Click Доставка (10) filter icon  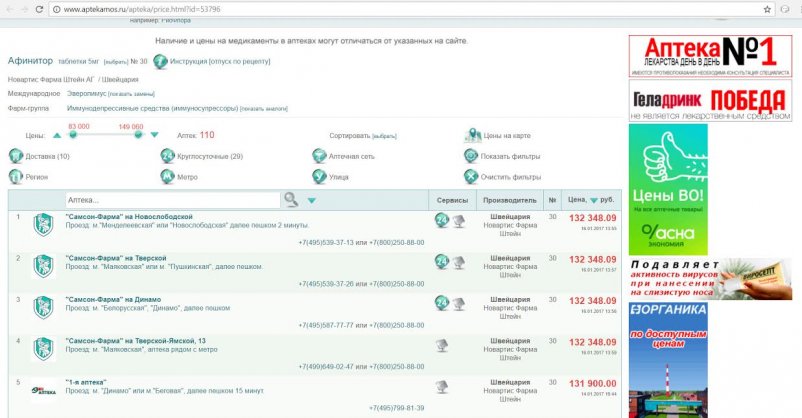[x=16, y=156]
